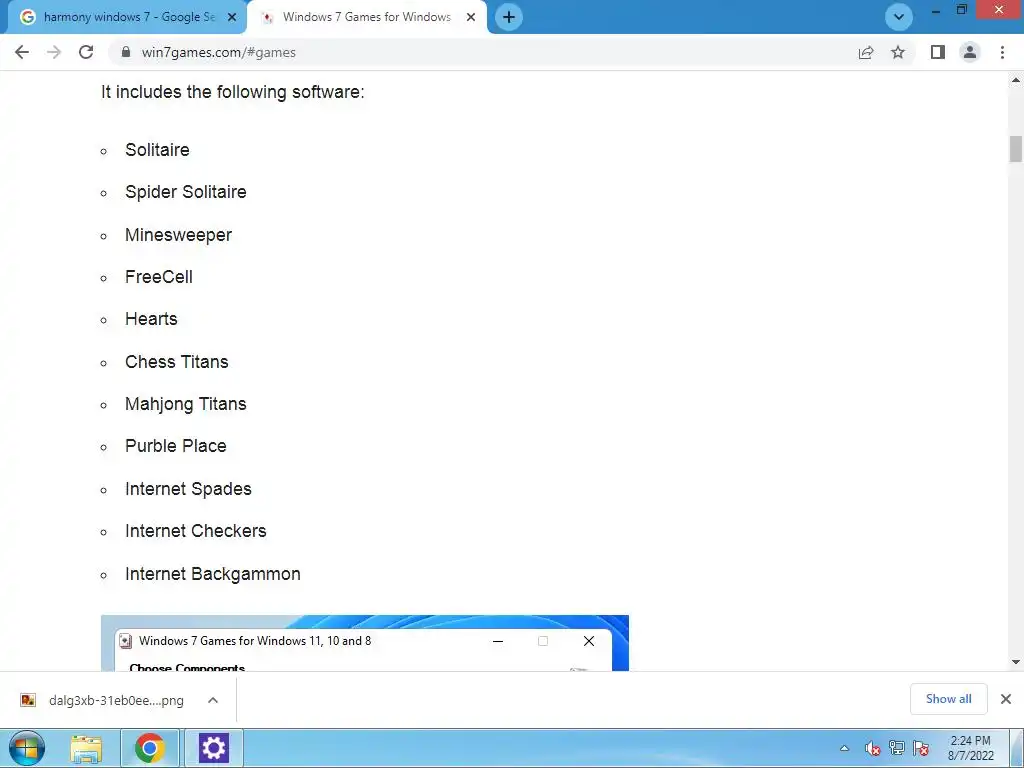Close the Windows 7 Games for Windows tab

click(471, 17)
